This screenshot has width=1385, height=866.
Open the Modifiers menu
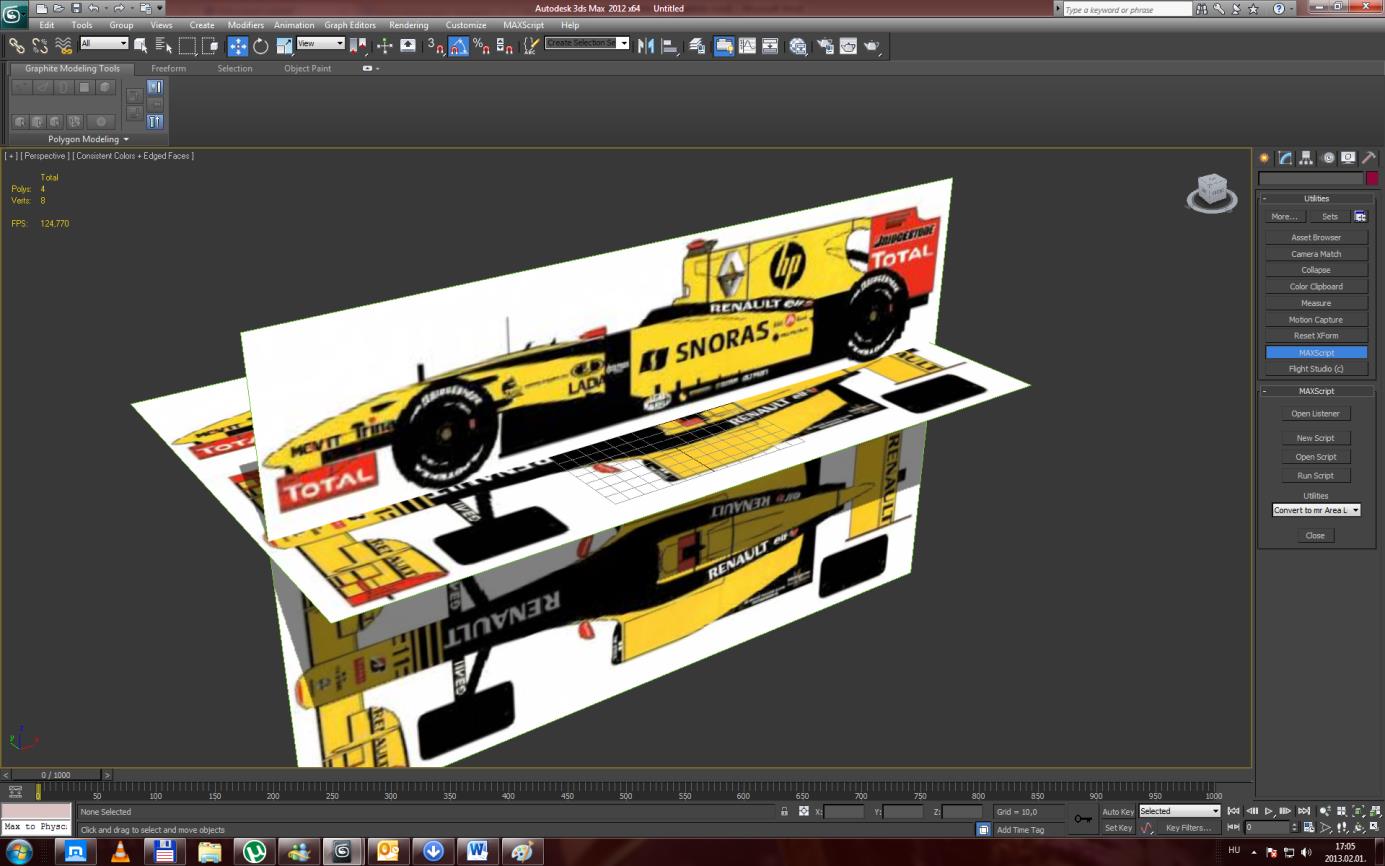[246, 25]
